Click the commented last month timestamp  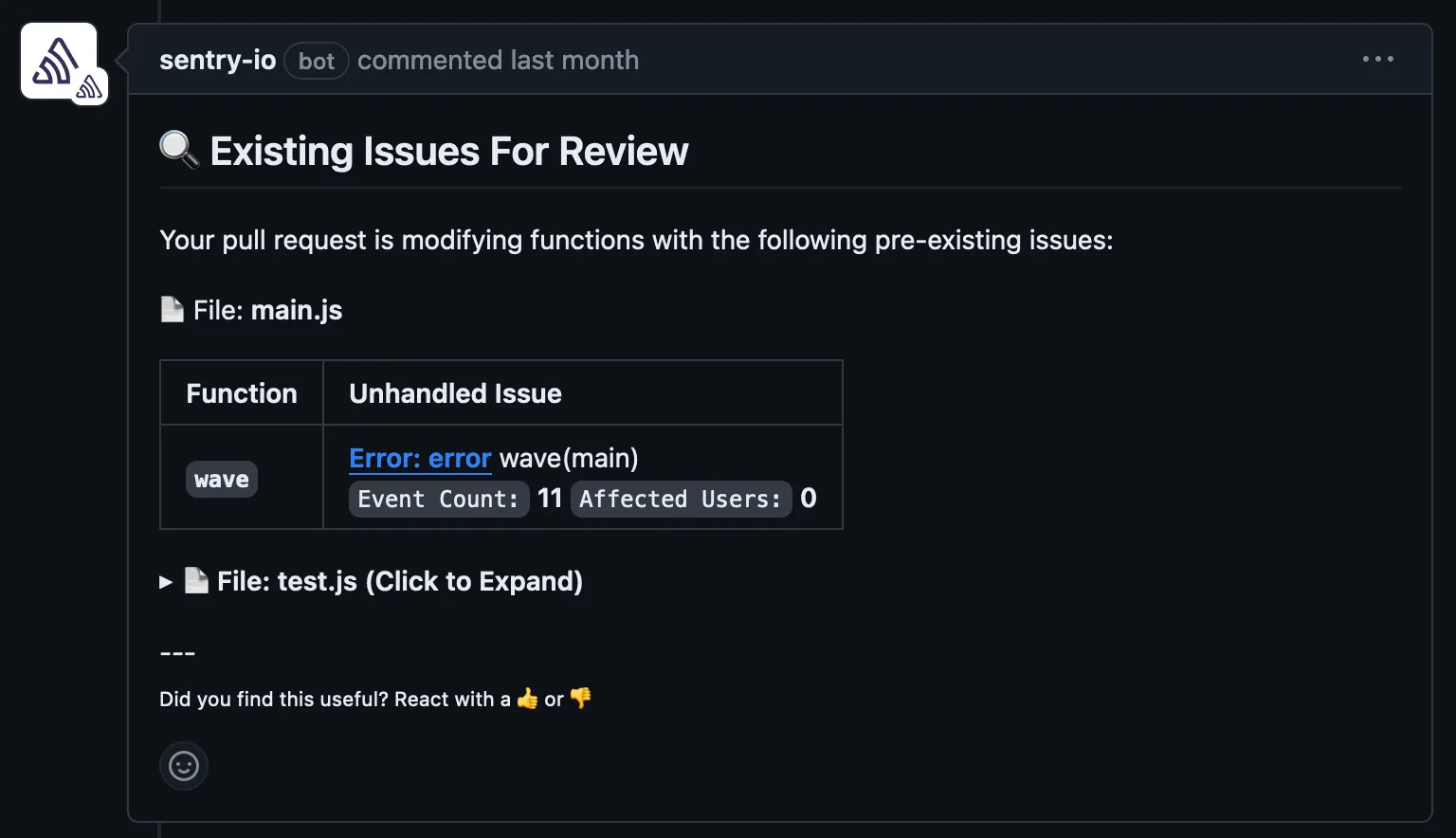click(x=499, y=60)
